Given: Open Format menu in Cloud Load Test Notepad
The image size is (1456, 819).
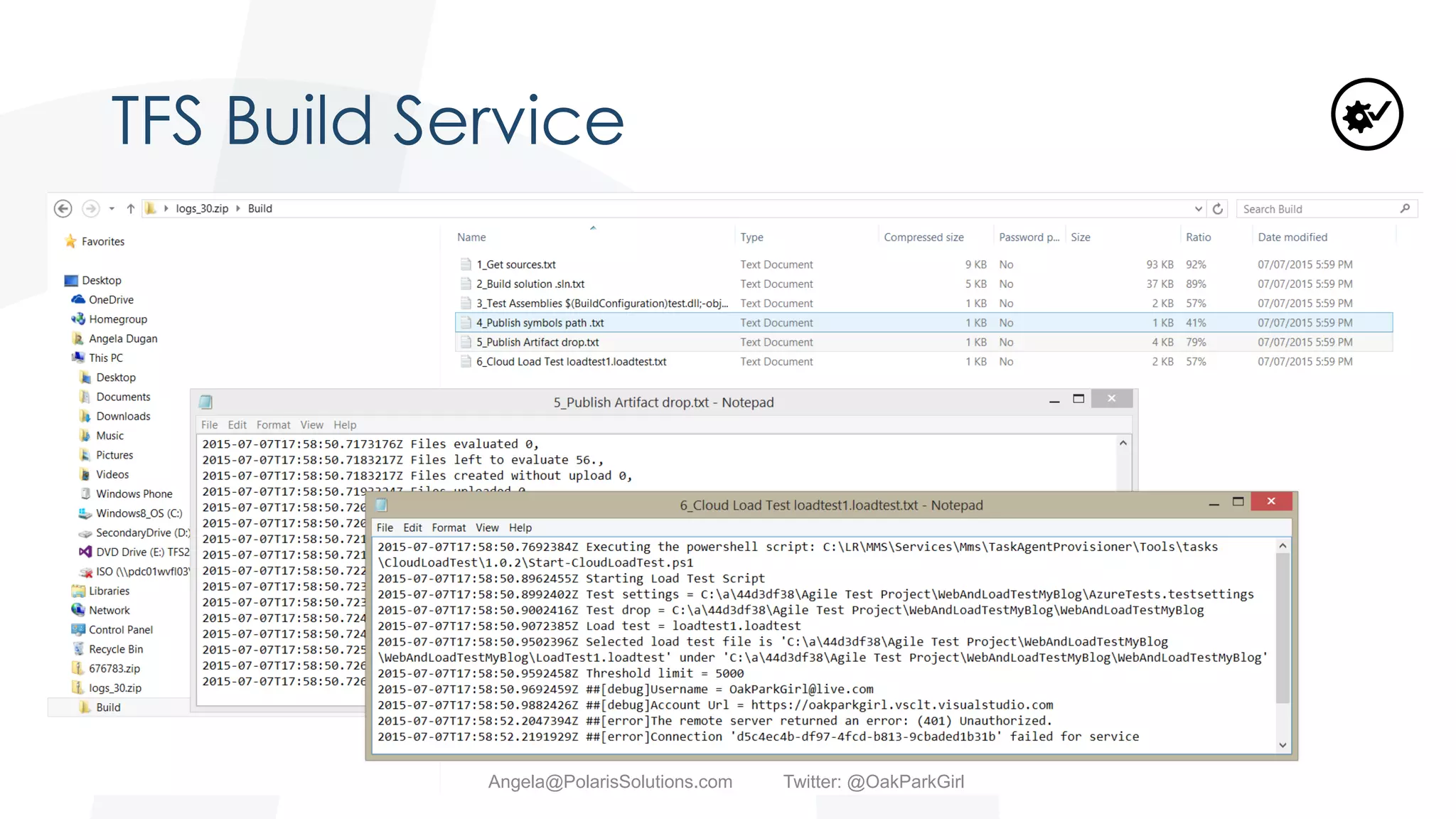Looking at the screenshot, I should [x=449, y=528].
